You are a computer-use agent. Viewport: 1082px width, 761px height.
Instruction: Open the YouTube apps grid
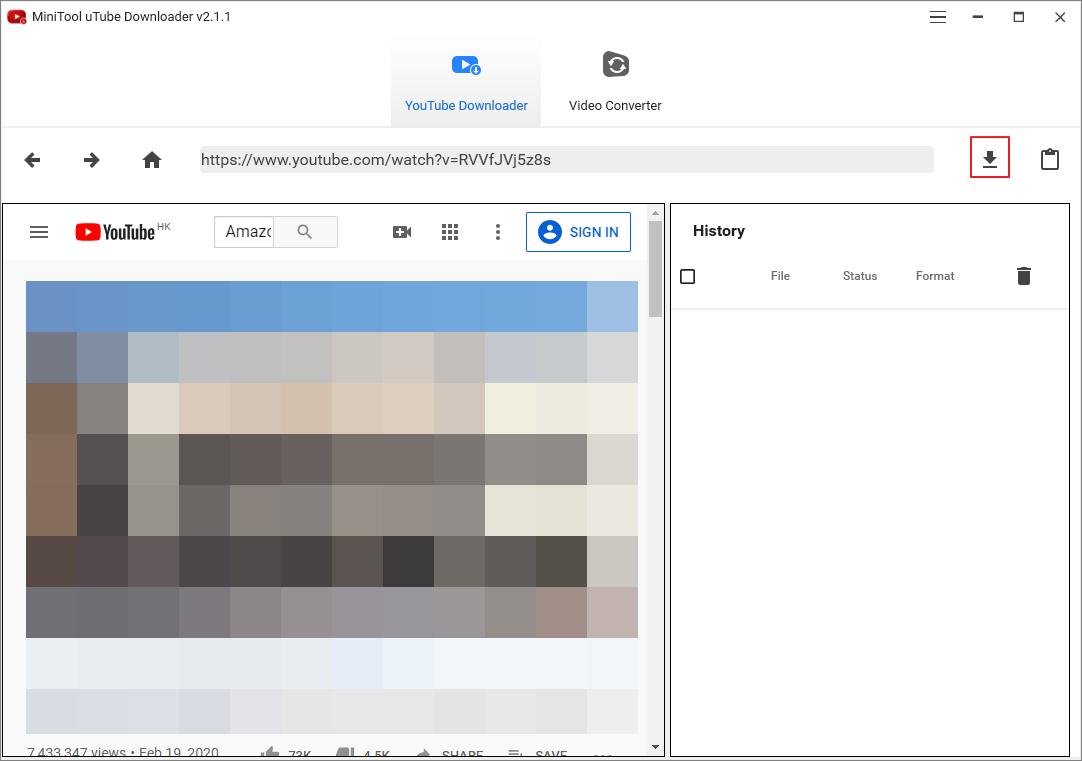click(x=450, y=232)
